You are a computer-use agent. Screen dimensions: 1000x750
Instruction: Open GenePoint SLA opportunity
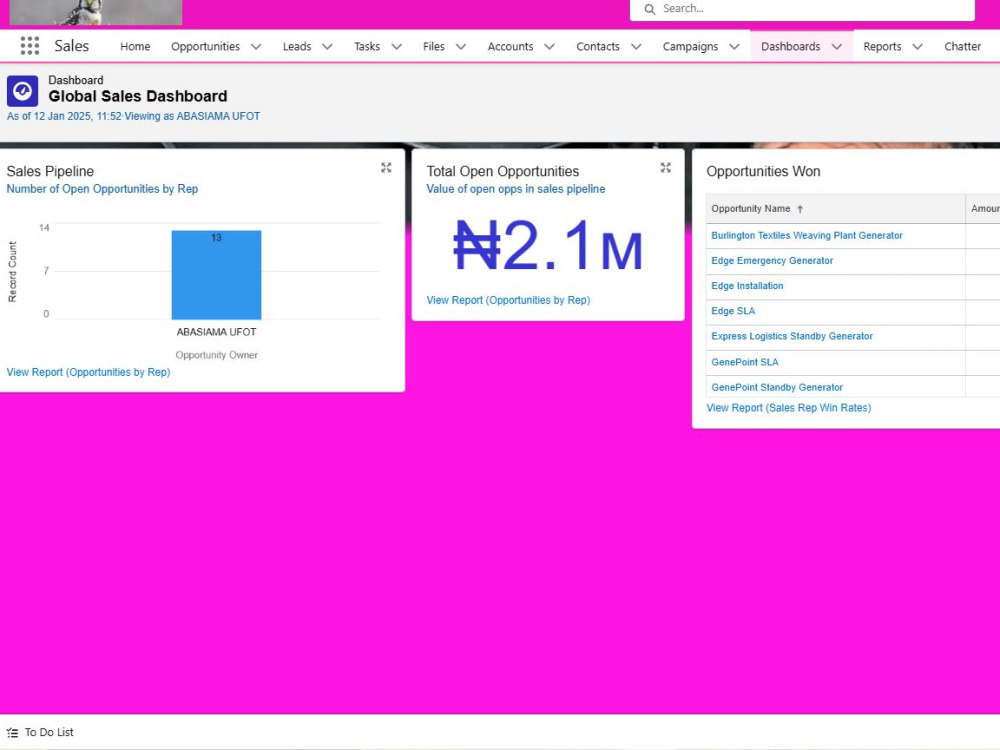[x=744, y=362]
